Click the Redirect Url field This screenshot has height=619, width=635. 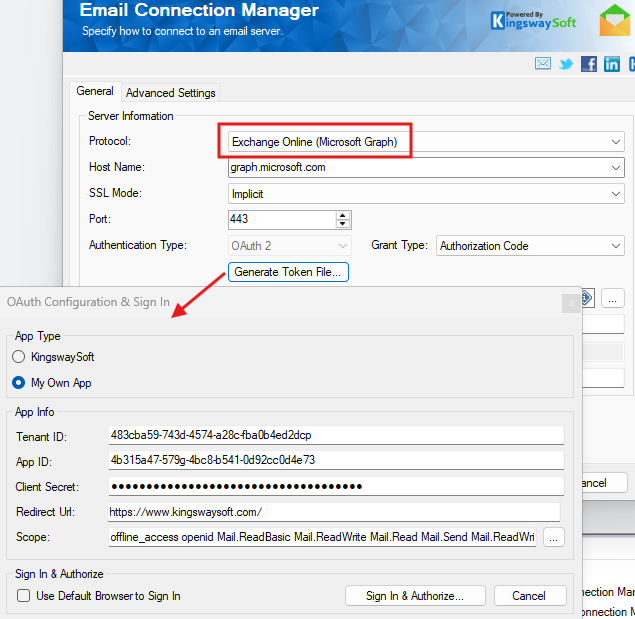334,512
